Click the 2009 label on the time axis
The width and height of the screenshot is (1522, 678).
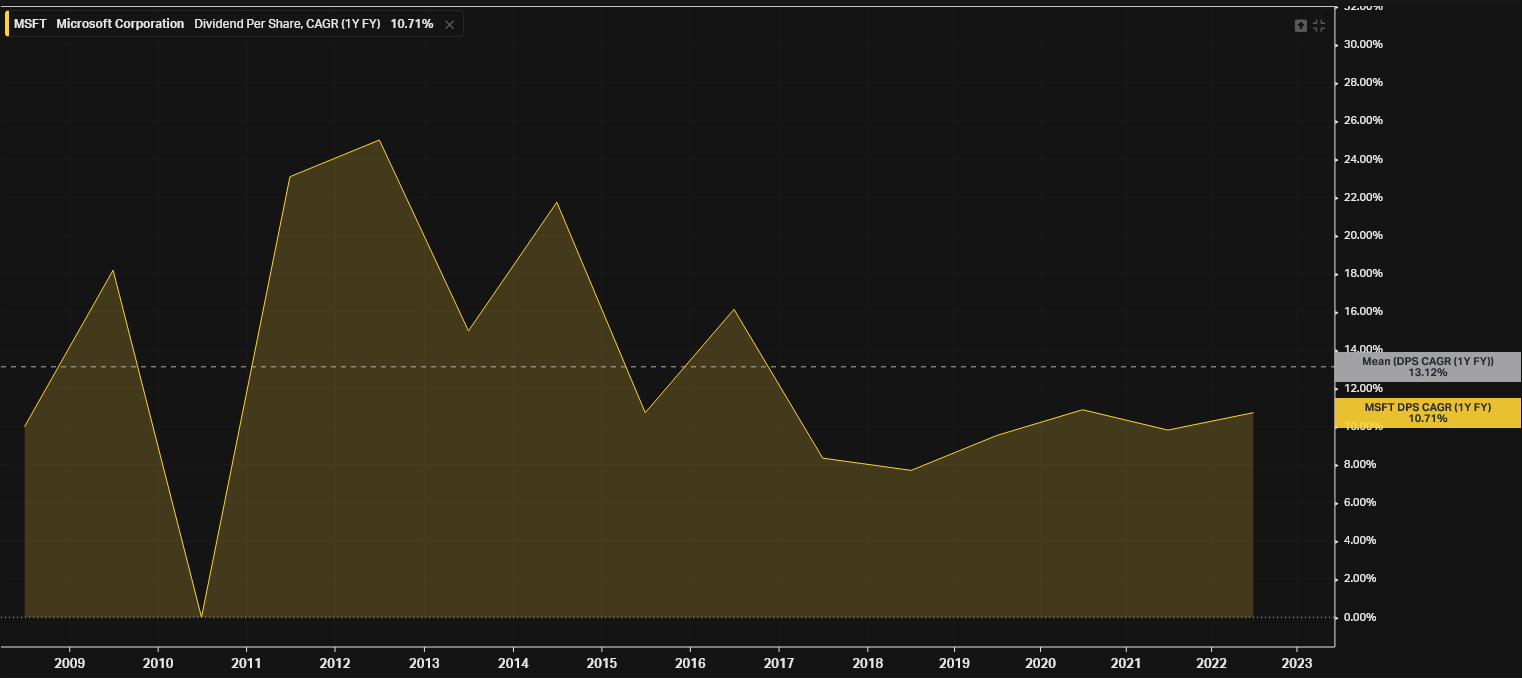pos(69,663)
